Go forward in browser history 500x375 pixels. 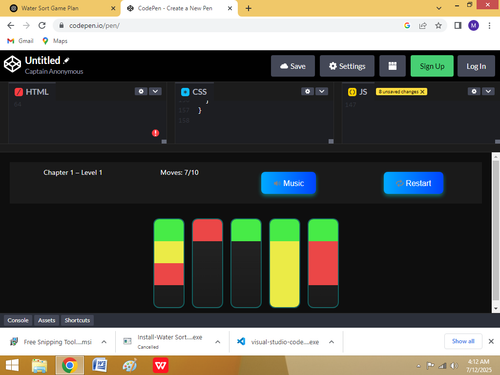pos(26,25)
